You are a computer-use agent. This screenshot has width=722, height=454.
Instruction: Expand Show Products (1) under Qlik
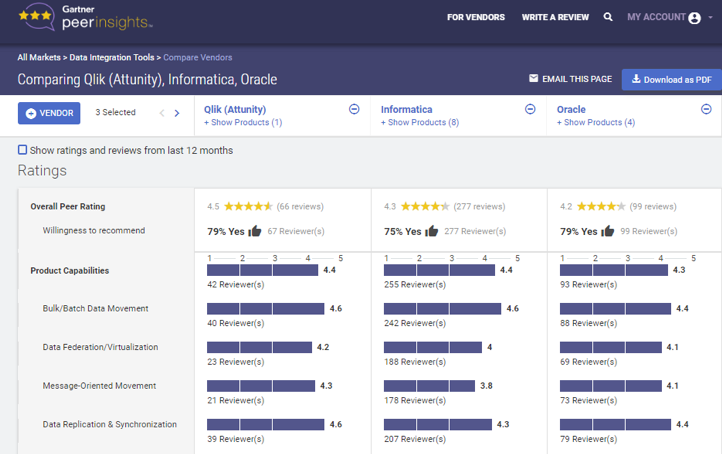[243, 123]
